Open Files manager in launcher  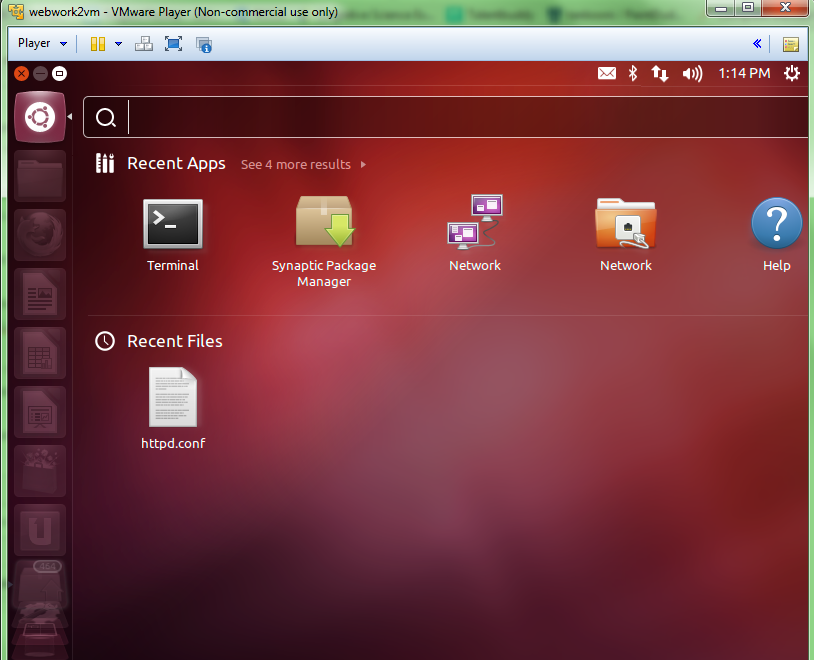40,176
